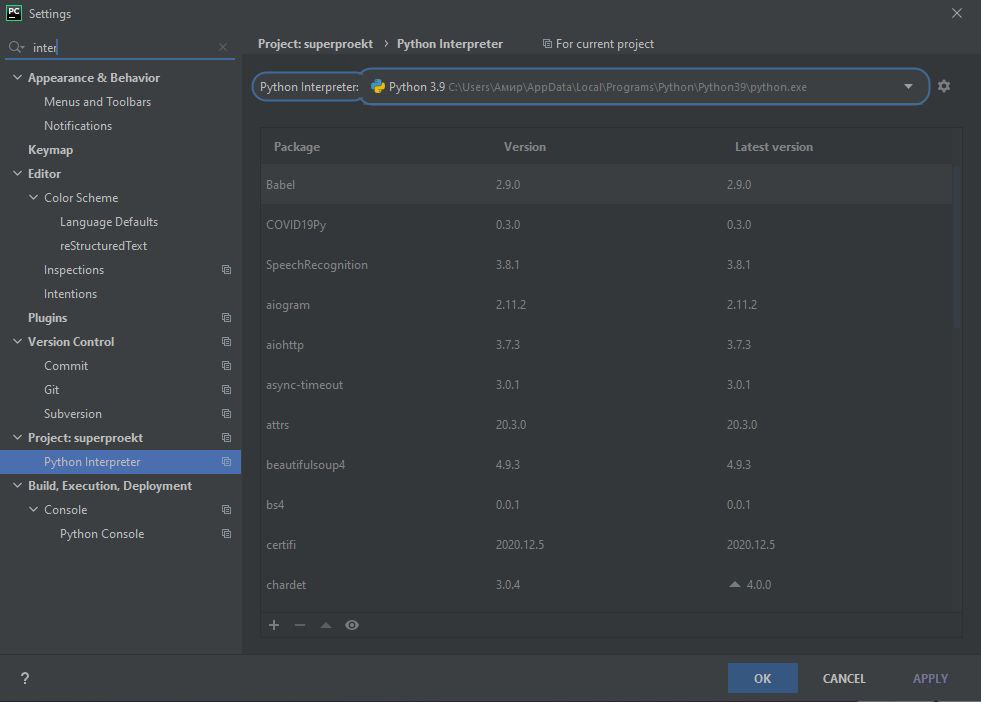Click the Cancel button

click(843, 678)
